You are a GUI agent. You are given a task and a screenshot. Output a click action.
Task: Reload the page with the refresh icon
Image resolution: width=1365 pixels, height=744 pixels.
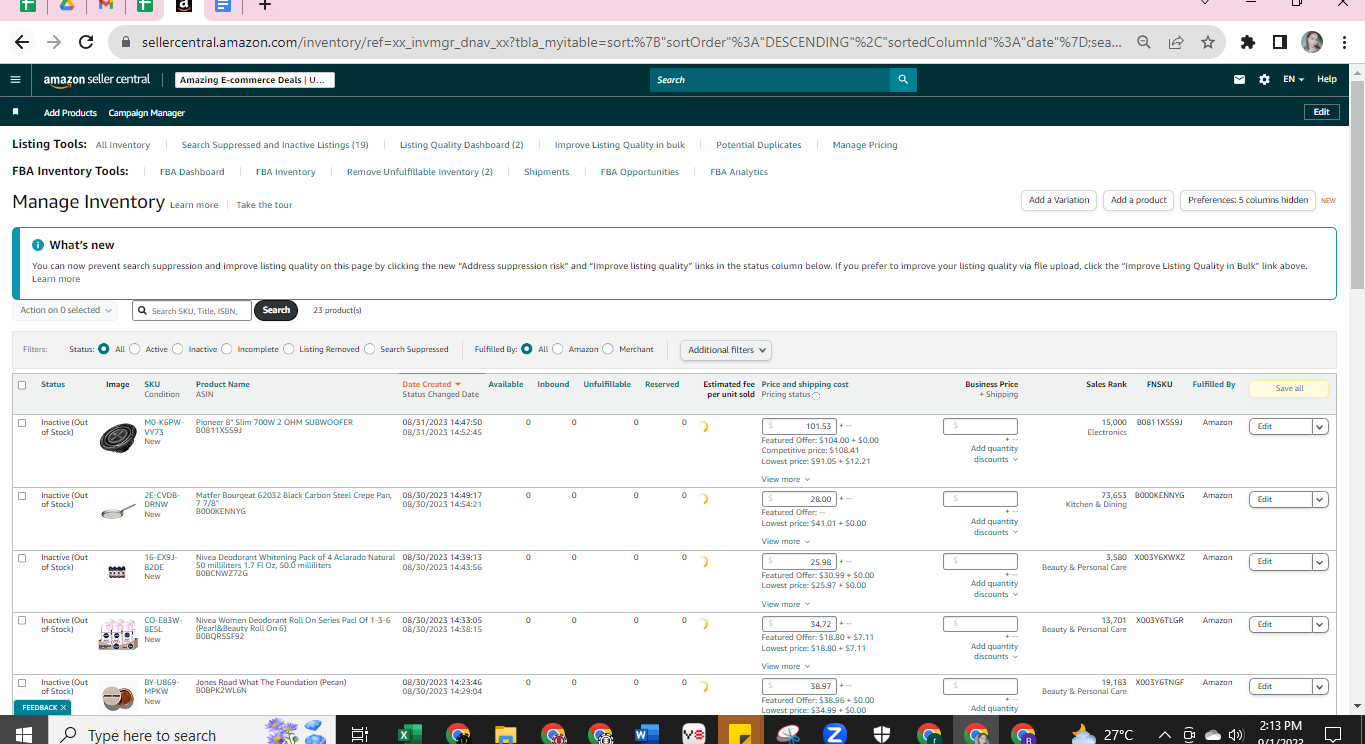(x=86, y=42)
